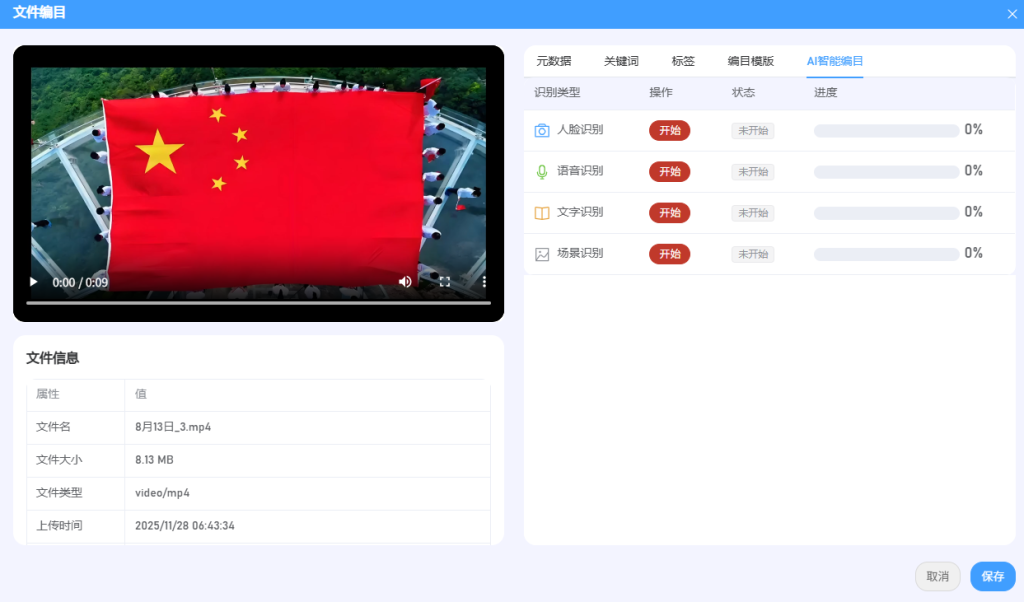
Task: Click the video time display 0:00 / 0:09
Action: [x=80, y=283]
